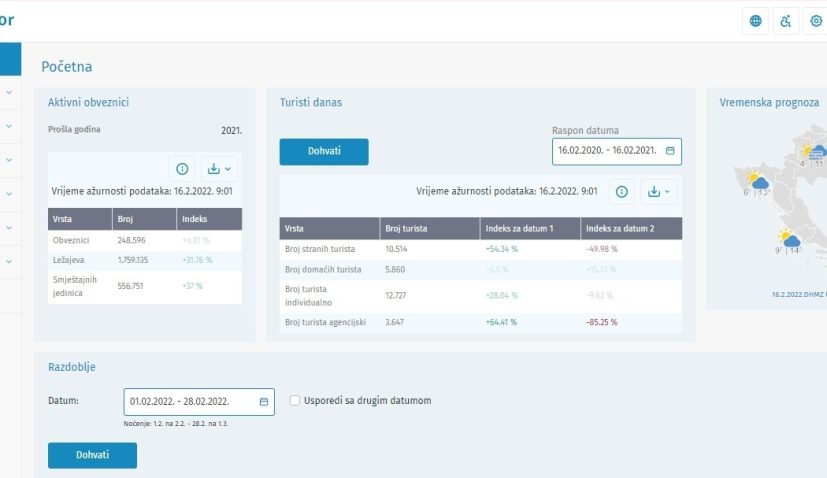Open calendar icon in Raspon datuma field
This screenshot has height=478, width=827.
point(670,151)
